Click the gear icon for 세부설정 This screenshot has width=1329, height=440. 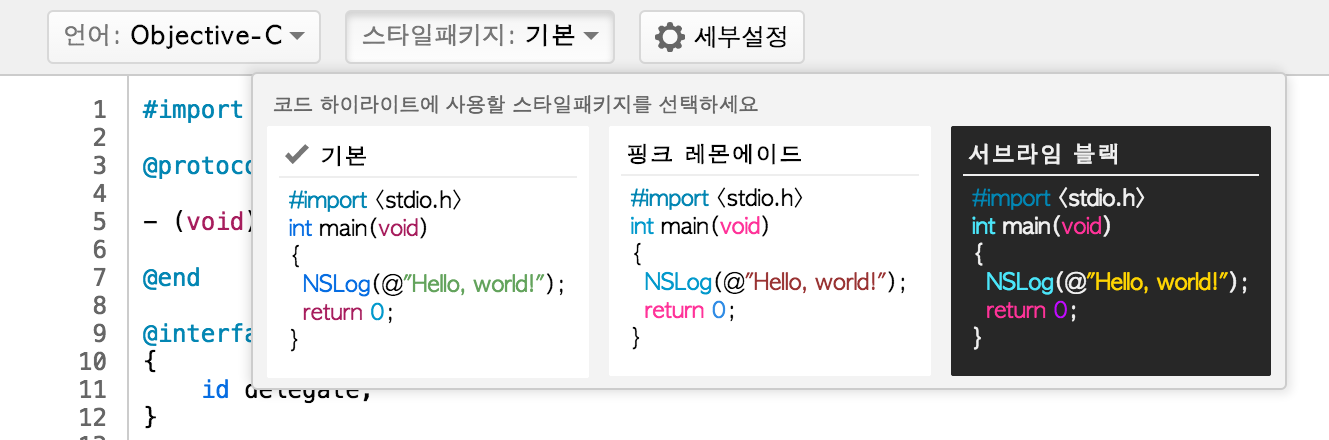pos(669,37)
